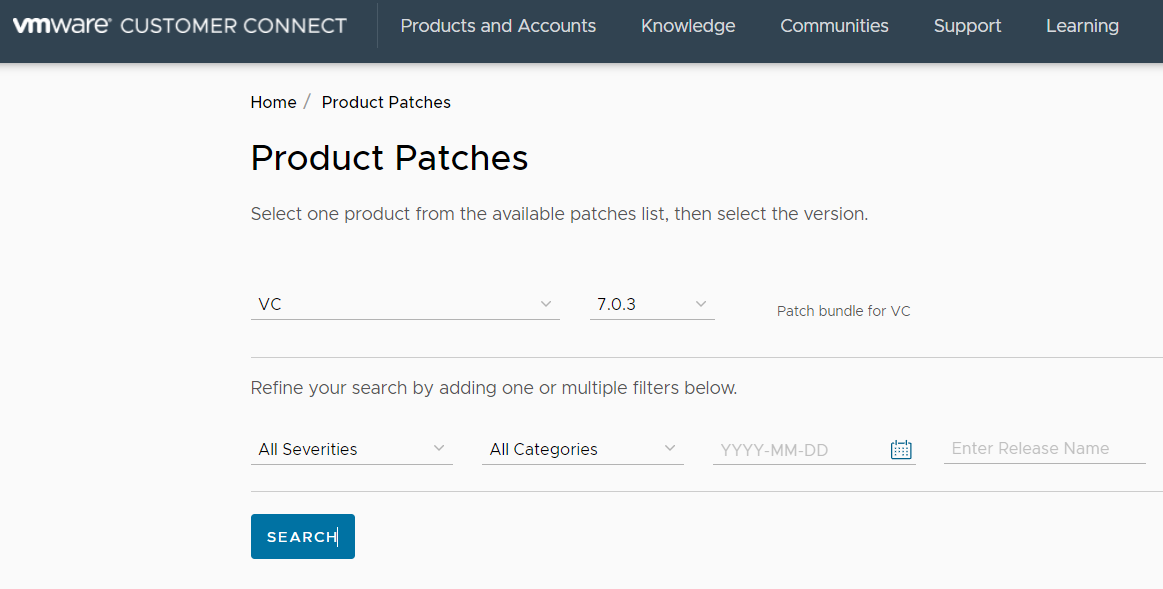Open the Products and Accounts menu

point(498,26)
